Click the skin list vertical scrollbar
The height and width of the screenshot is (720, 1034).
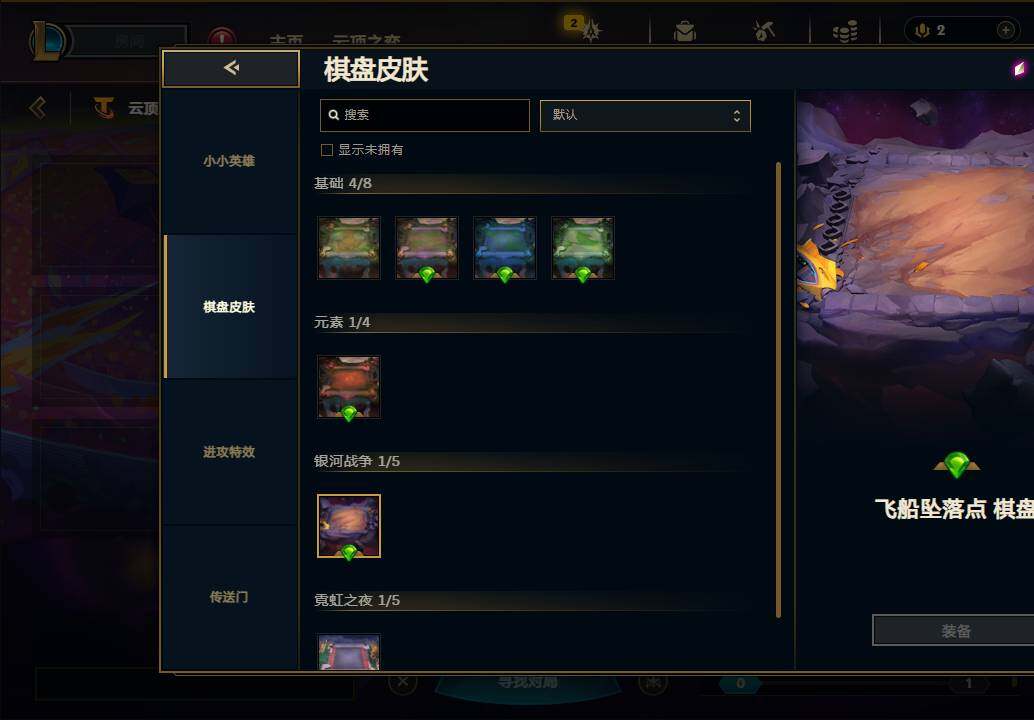[x=779, y=390]
